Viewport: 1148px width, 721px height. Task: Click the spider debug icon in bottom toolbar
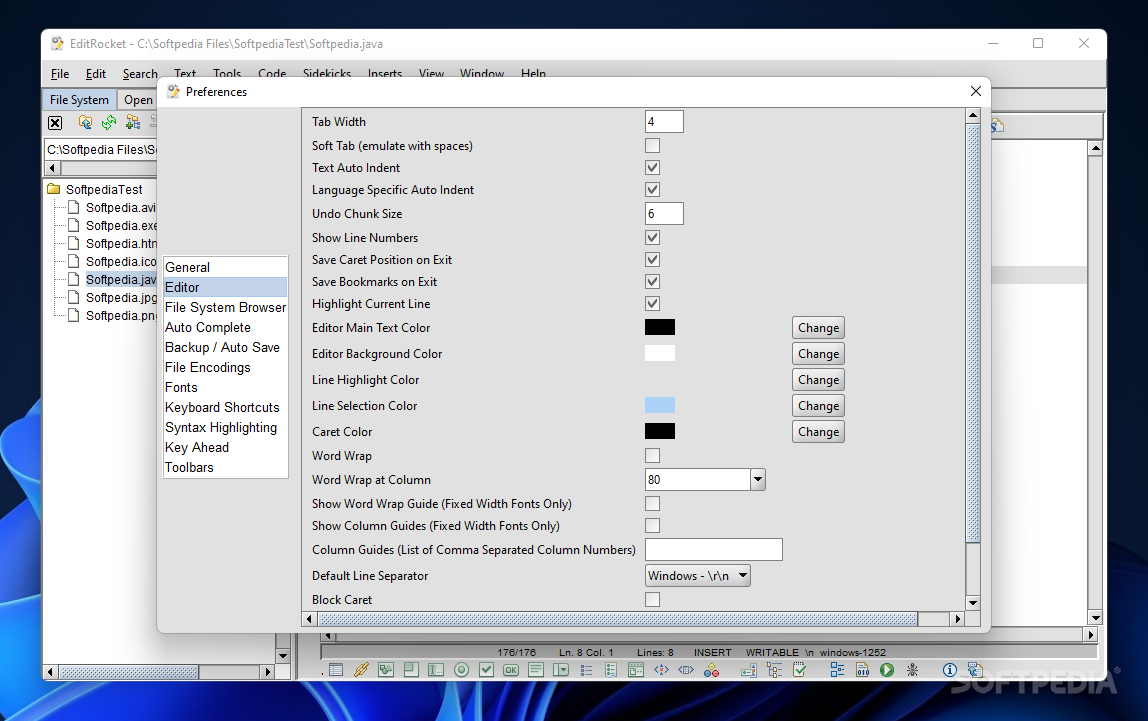pyautogui.click(x=912, y=669)
